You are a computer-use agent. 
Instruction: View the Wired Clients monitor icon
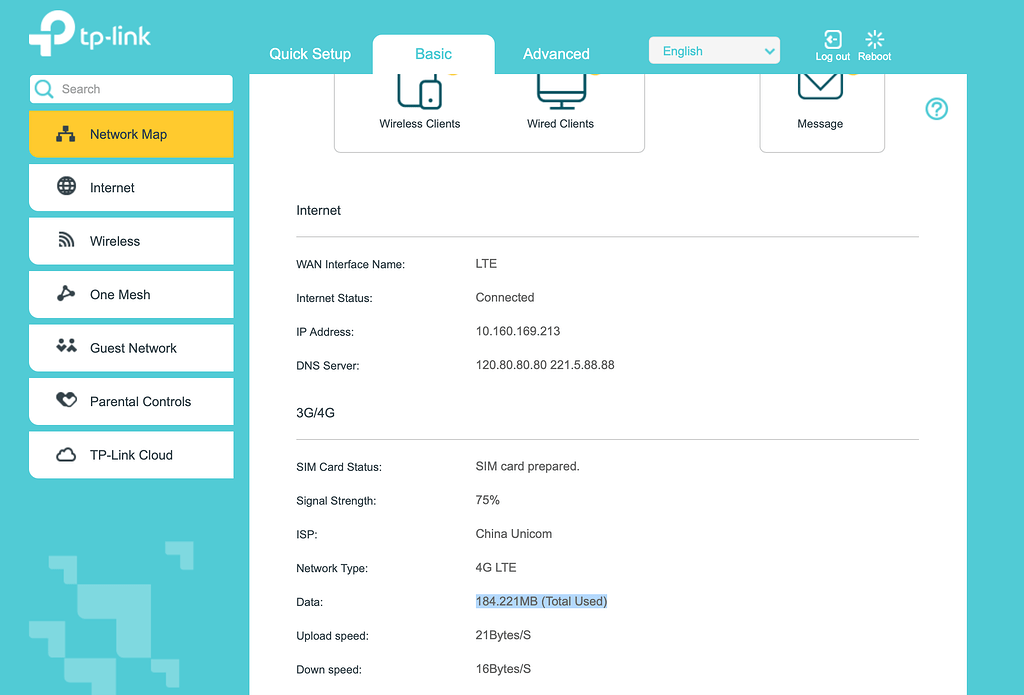(x=560, y=90)
